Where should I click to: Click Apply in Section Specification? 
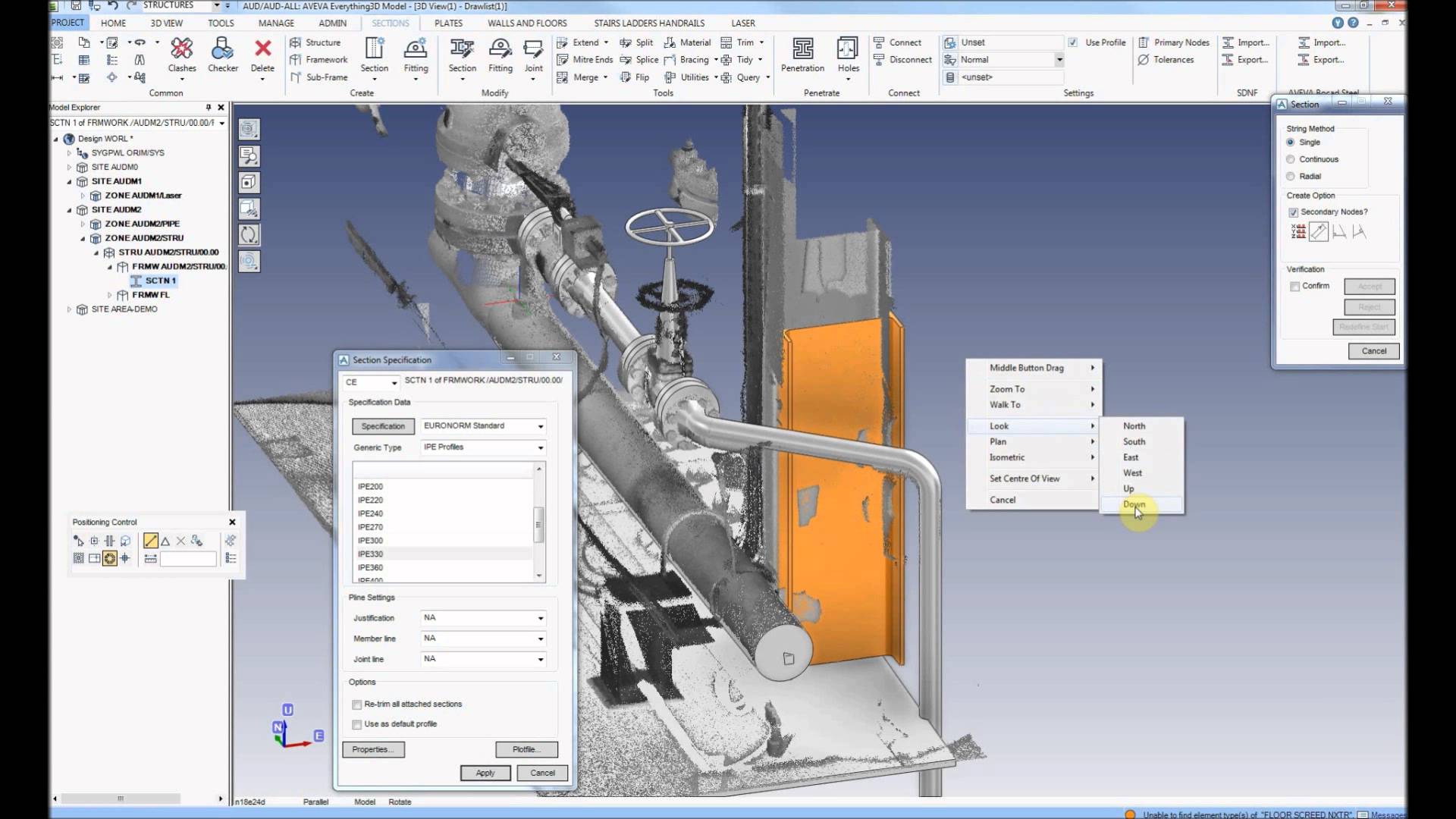485,773
